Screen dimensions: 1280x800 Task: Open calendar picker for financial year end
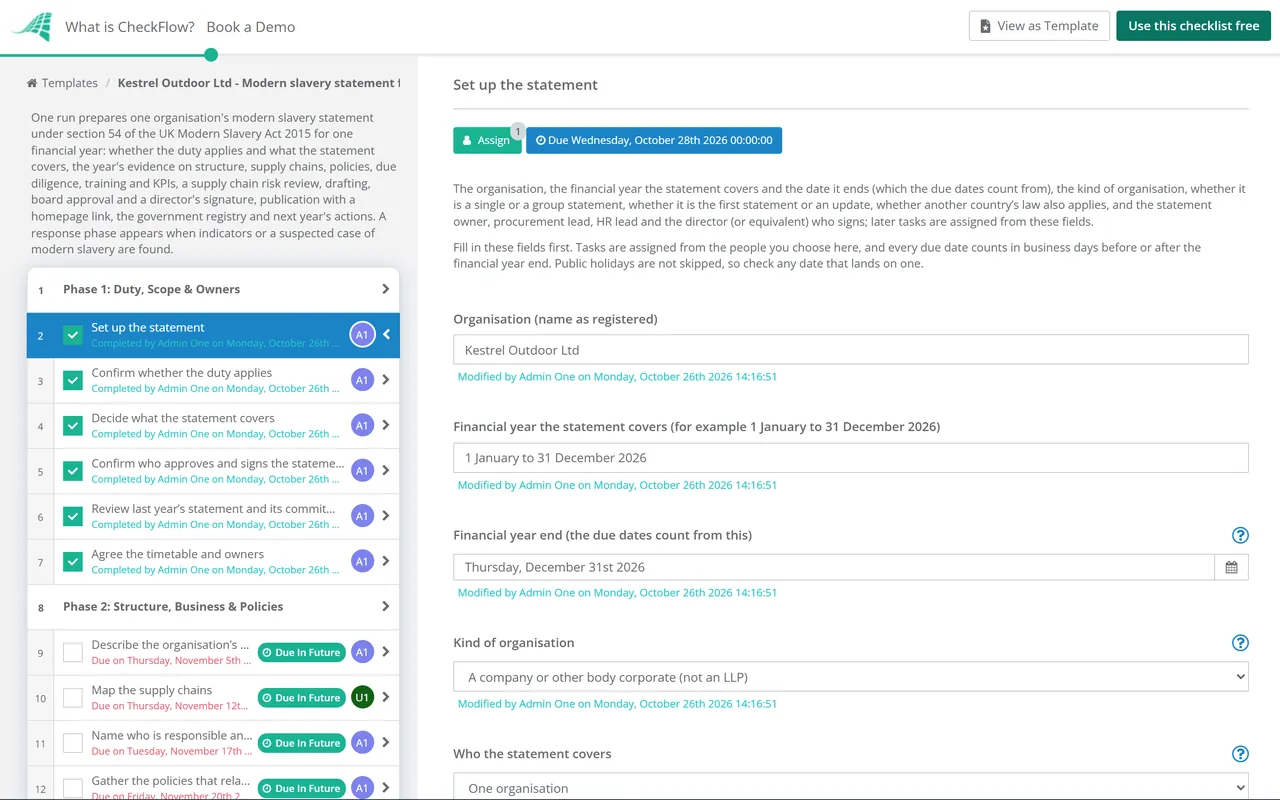1231,567
